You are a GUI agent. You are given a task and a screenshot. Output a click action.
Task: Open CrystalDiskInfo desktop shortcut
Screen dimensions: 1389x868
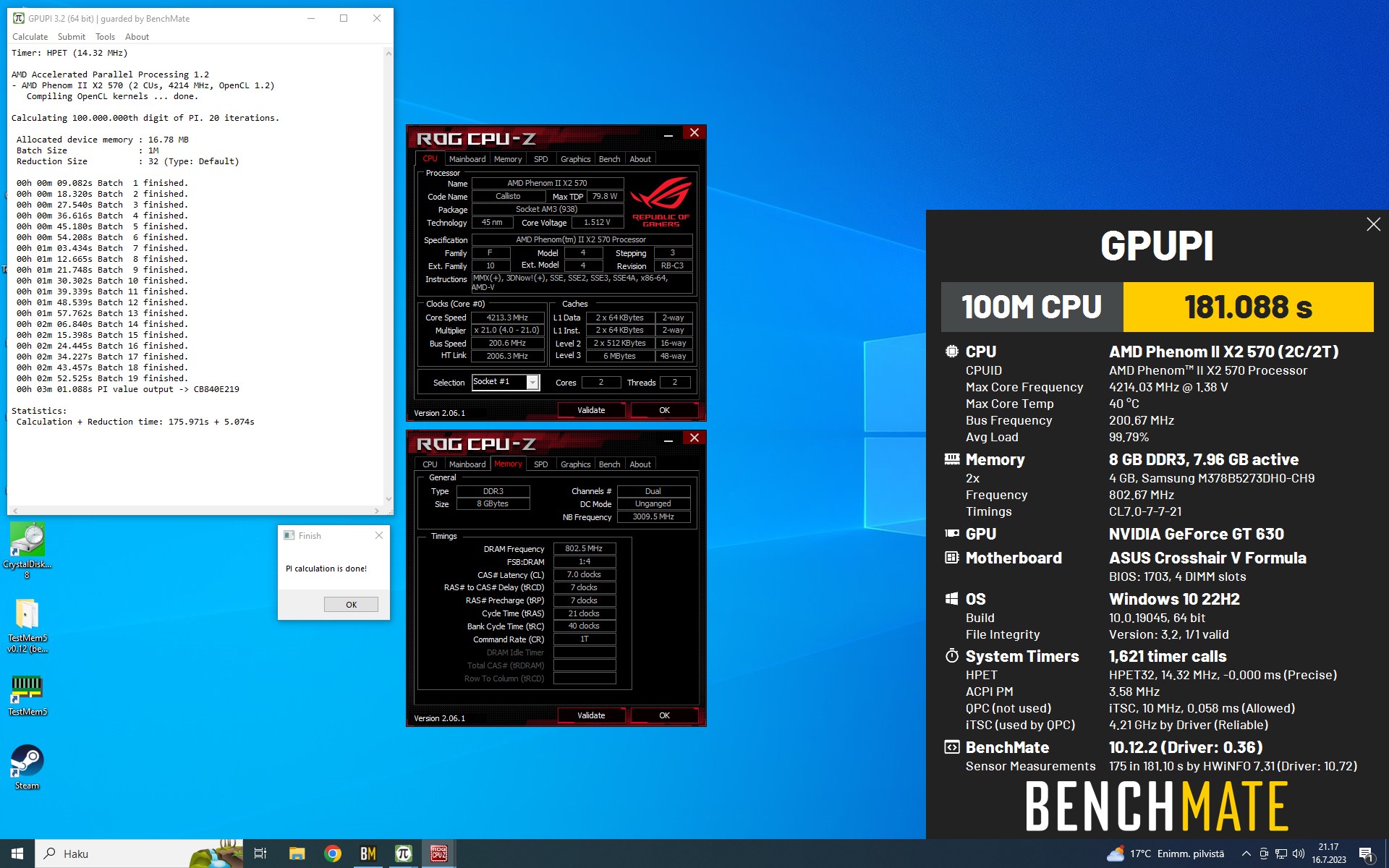pos(27,550)
